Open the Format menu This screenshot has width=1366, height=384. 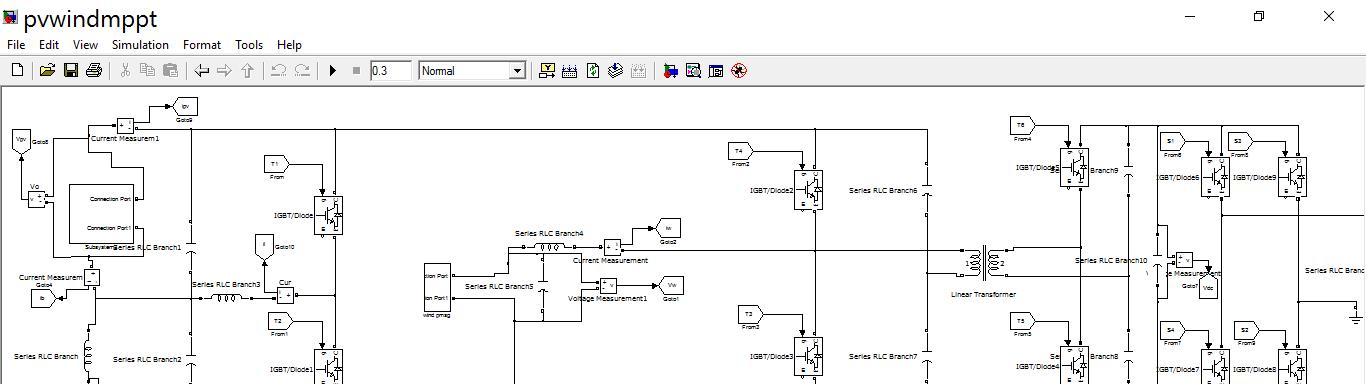point(202,45)
